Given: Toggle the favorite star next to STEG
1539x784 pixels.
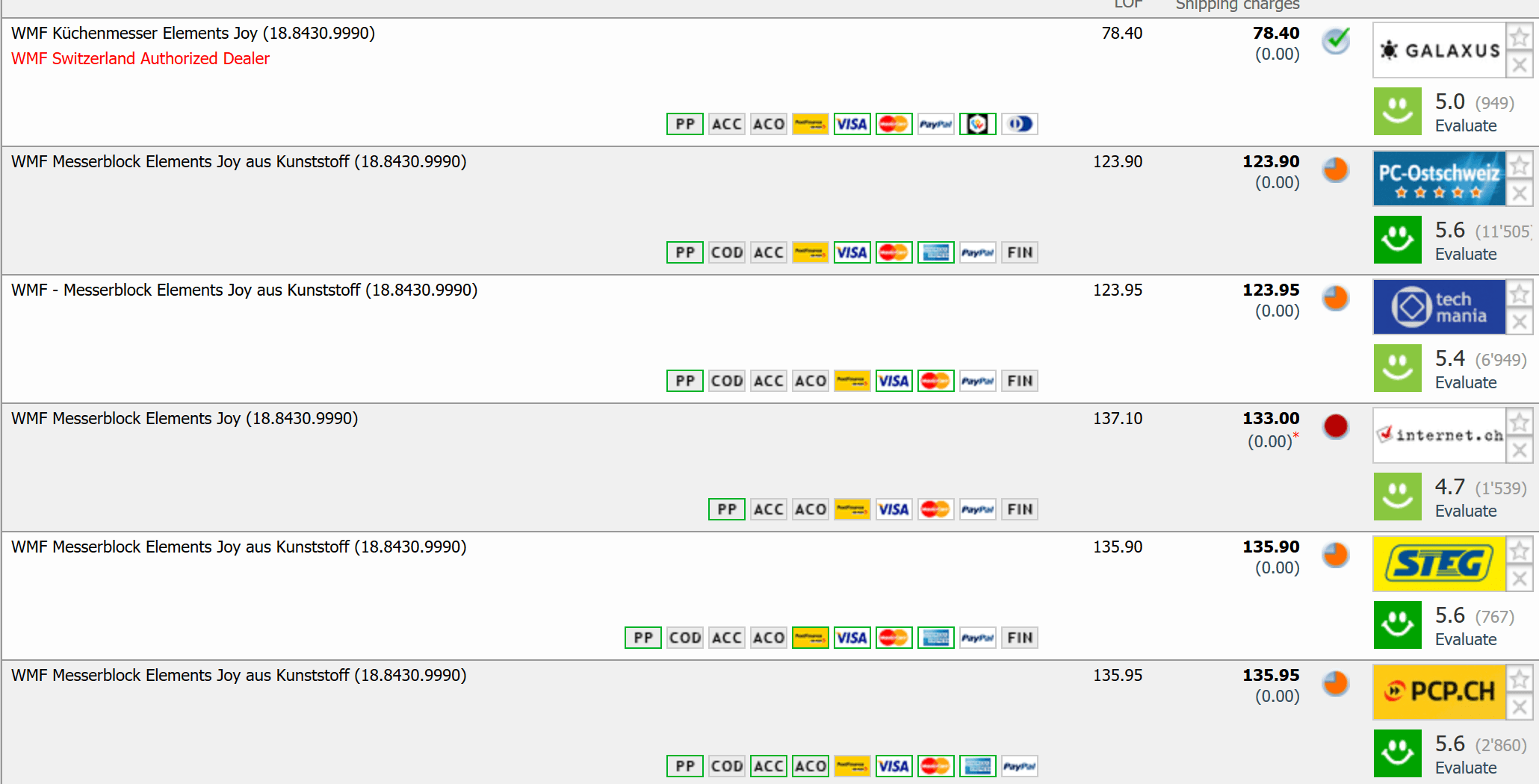Looking at the screenshot, I should point(1519,550).
